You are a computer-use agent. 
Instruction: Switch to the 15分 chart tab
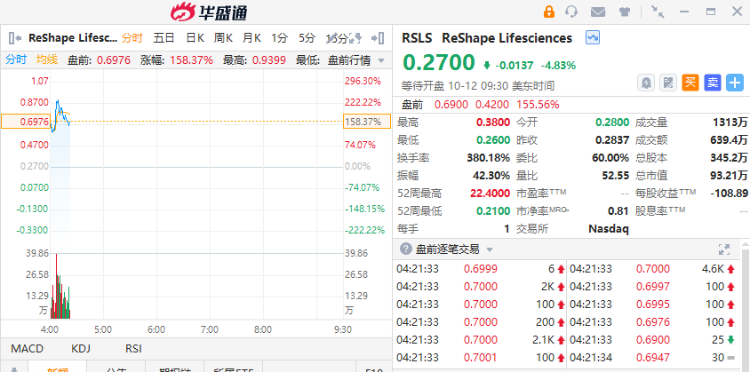(337, 38)
